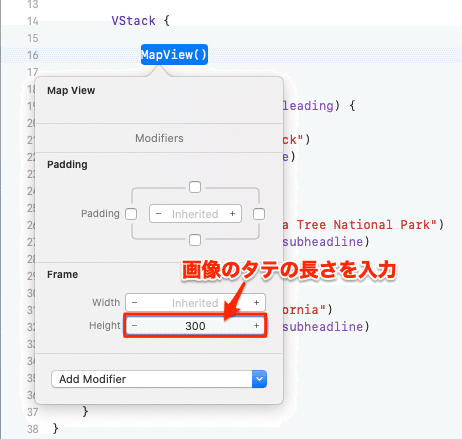Screen dimensions: 462x439
Task: Click the Padding Inherited value field
Action: point(195,214)
